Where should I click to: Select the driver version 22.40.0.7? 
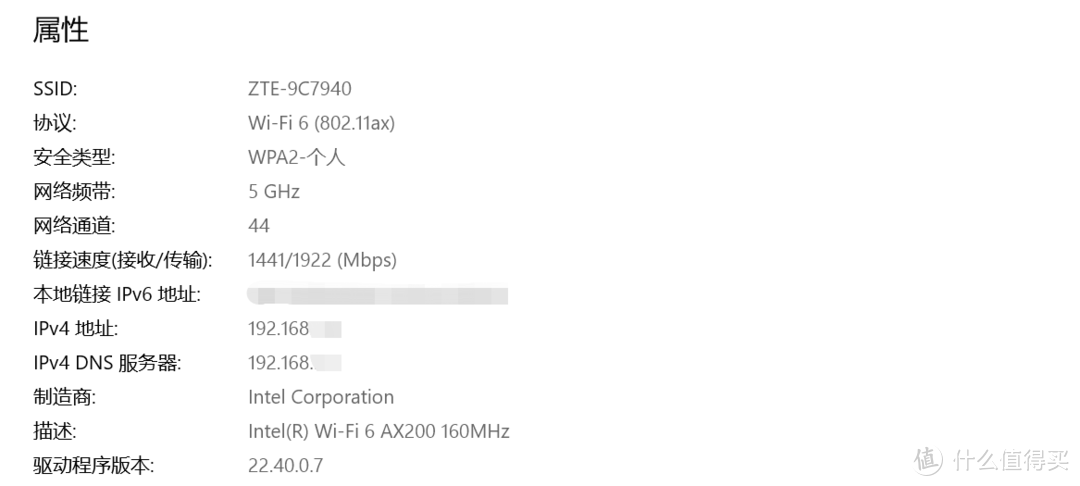[x=285, y=466]
